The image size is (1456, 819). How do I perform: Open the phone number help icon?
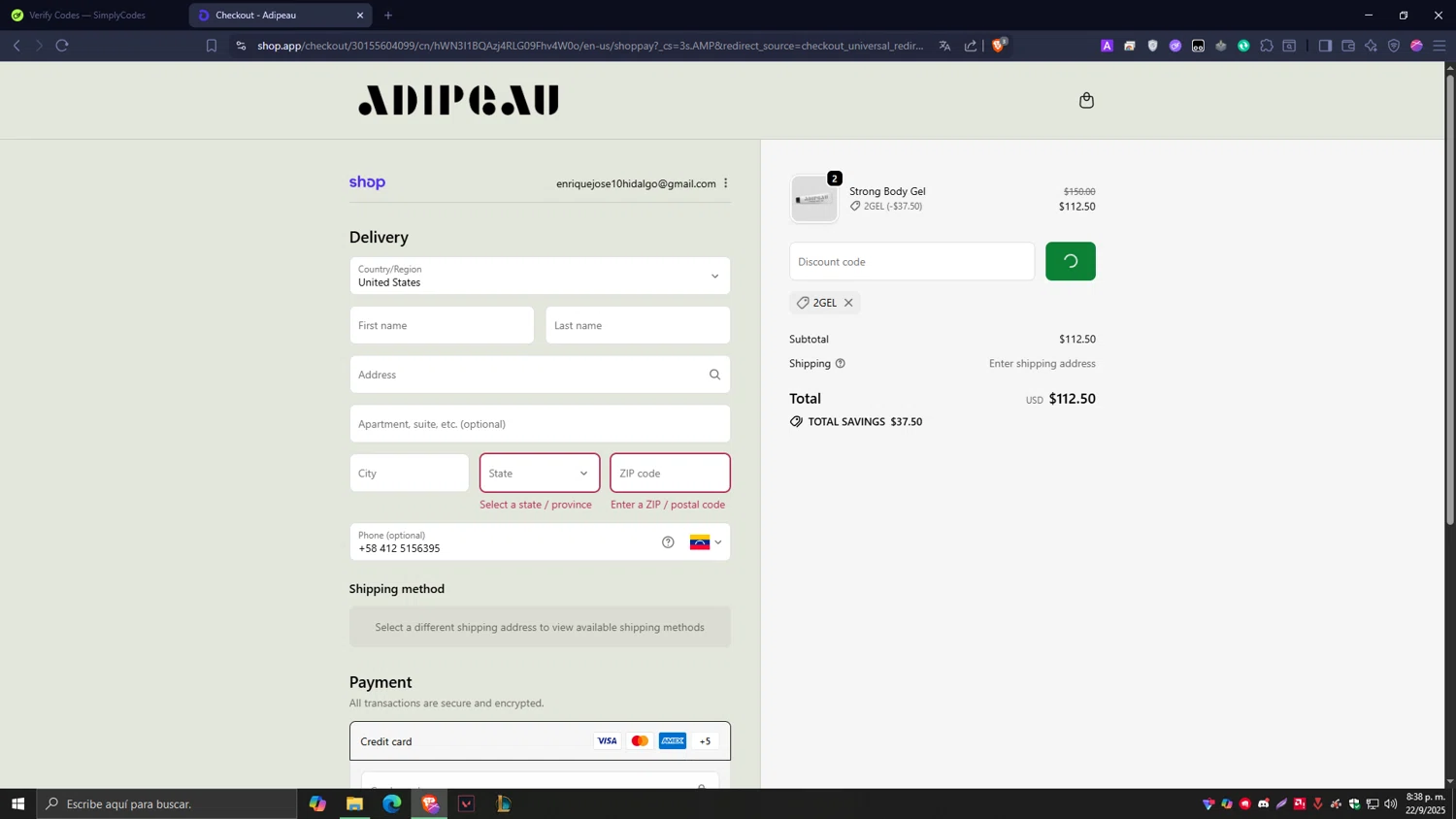(x=668, y=542)
